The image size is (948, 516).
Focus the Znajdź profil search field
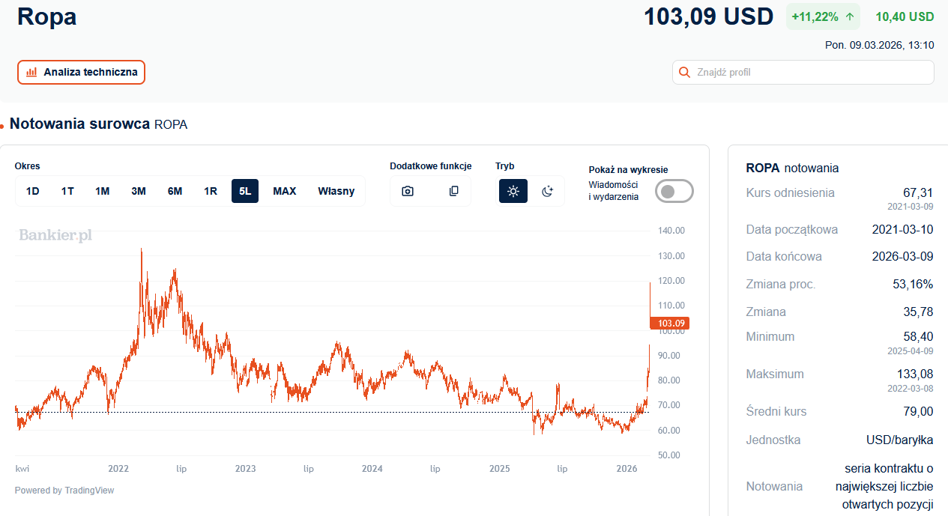tap(803, 73)
